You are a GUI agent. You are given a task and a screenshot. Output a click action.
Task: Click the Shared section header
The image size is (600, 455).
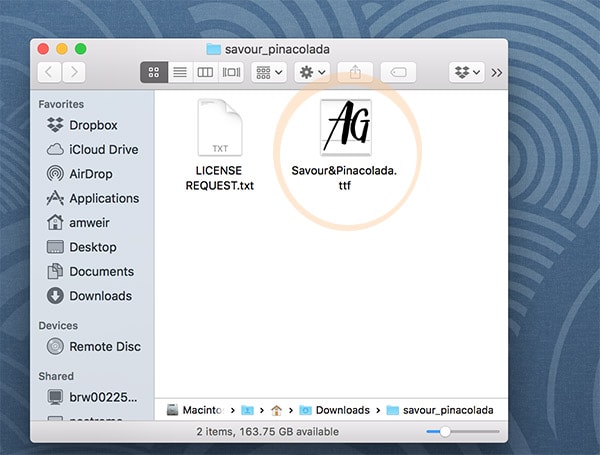pyautogui.click(x=56, y=376)
